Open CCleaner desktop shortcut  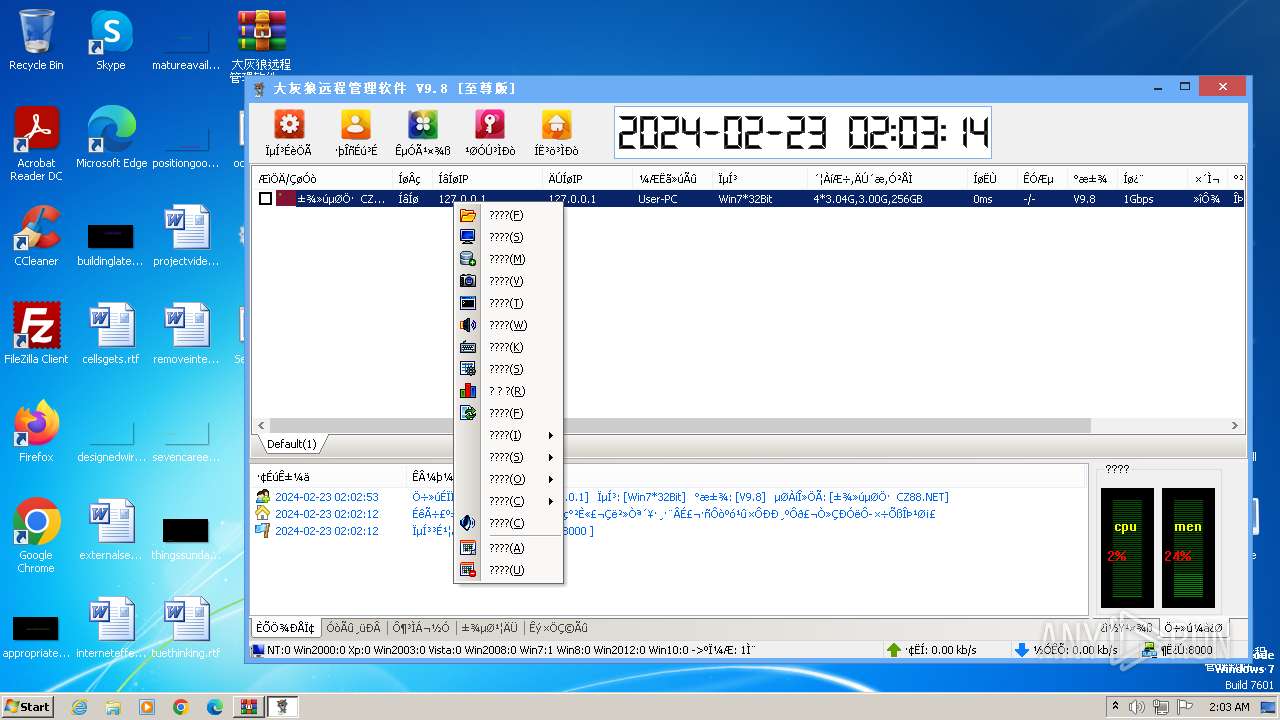click(x=36, y=236)
